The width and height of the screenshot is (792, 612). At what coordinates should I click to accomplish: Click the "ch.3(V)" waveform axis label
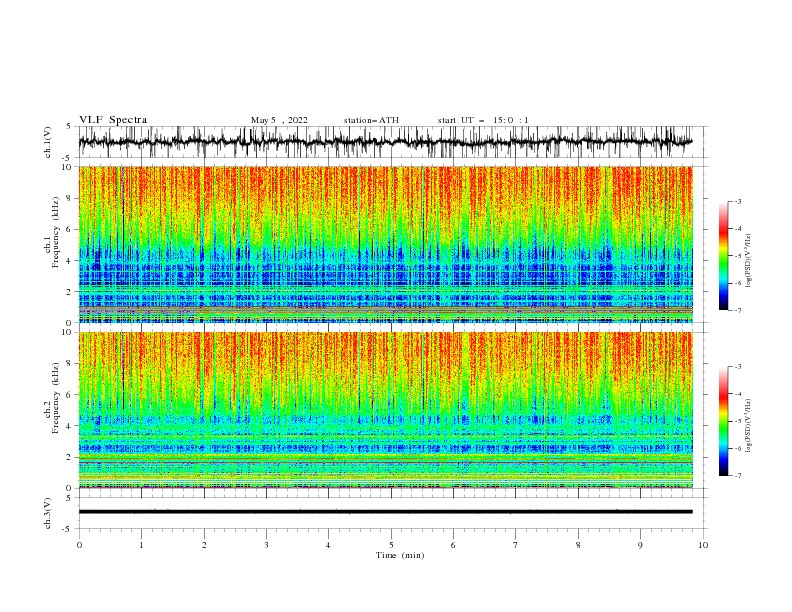click(48, 513)
